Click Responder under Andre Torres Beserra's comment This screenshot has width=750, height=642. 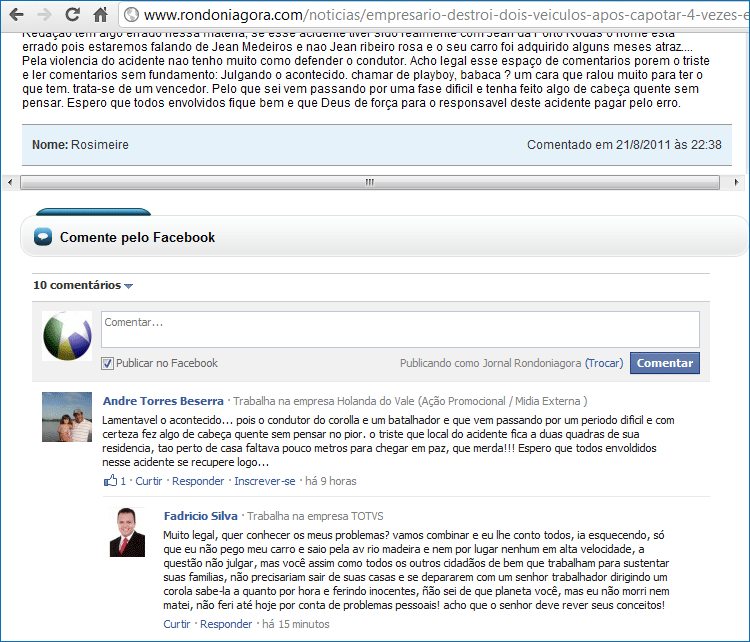198,481
